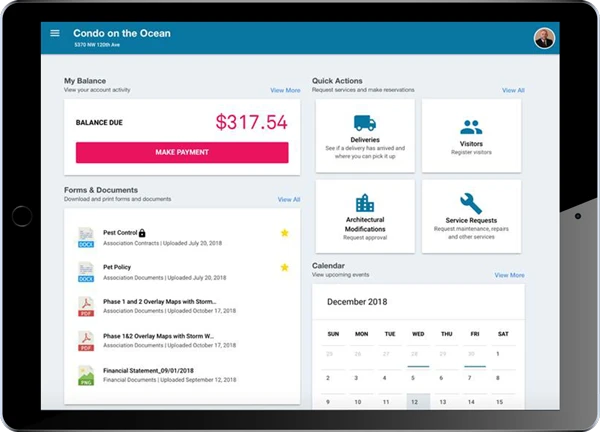The height and width of the screenshot is (432, 600).
Task: Open the user profile avatar
Action: click(544, 38)
